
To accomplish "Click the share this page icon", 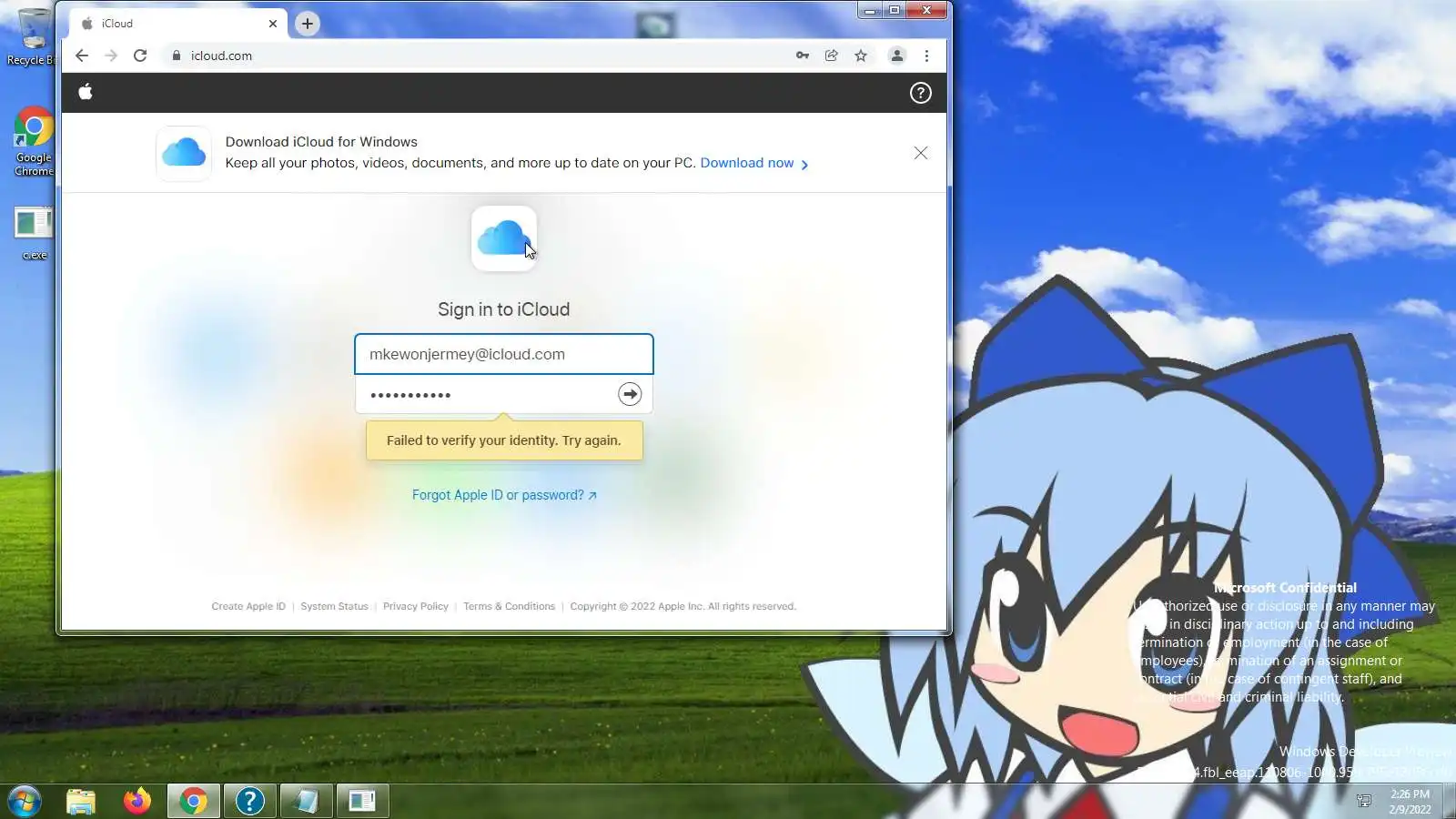I will (832, 56).
